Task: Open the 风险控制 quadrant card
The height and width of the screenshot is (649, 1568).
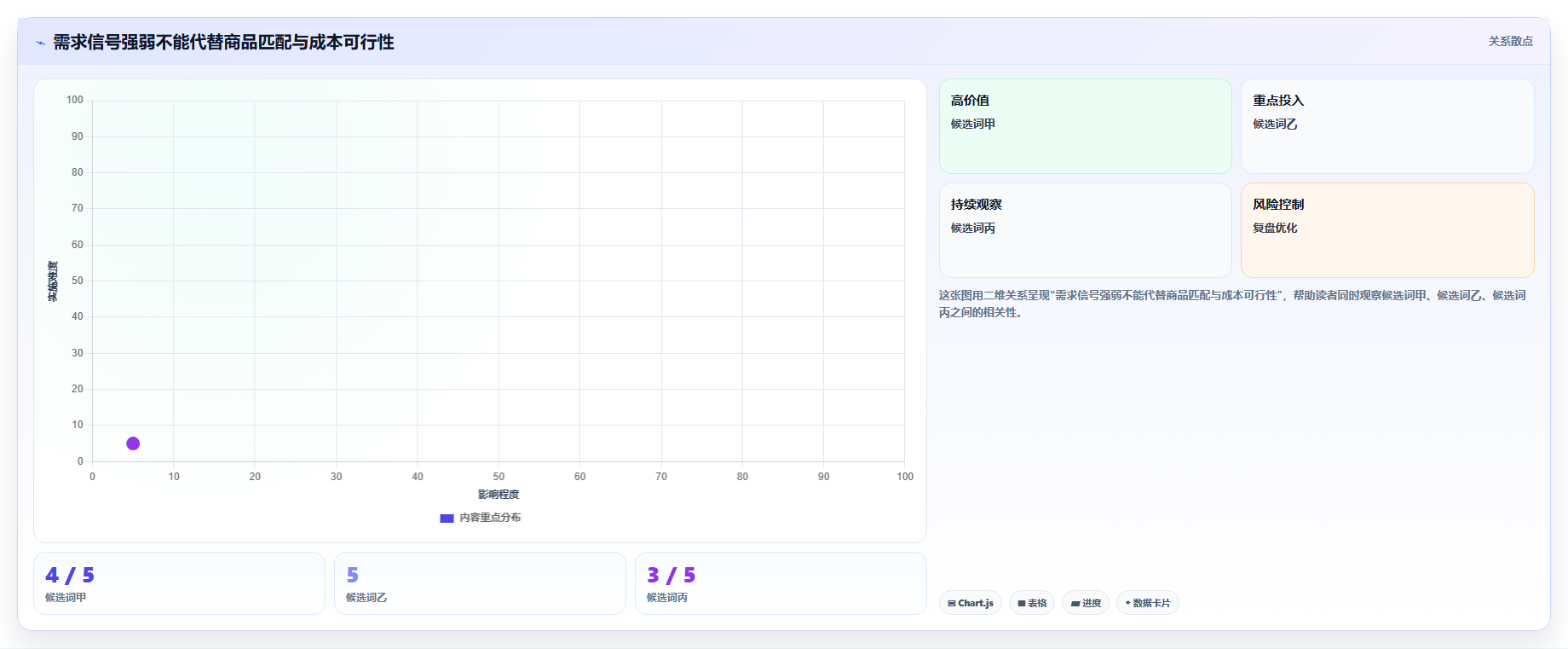Action: 1387,230
